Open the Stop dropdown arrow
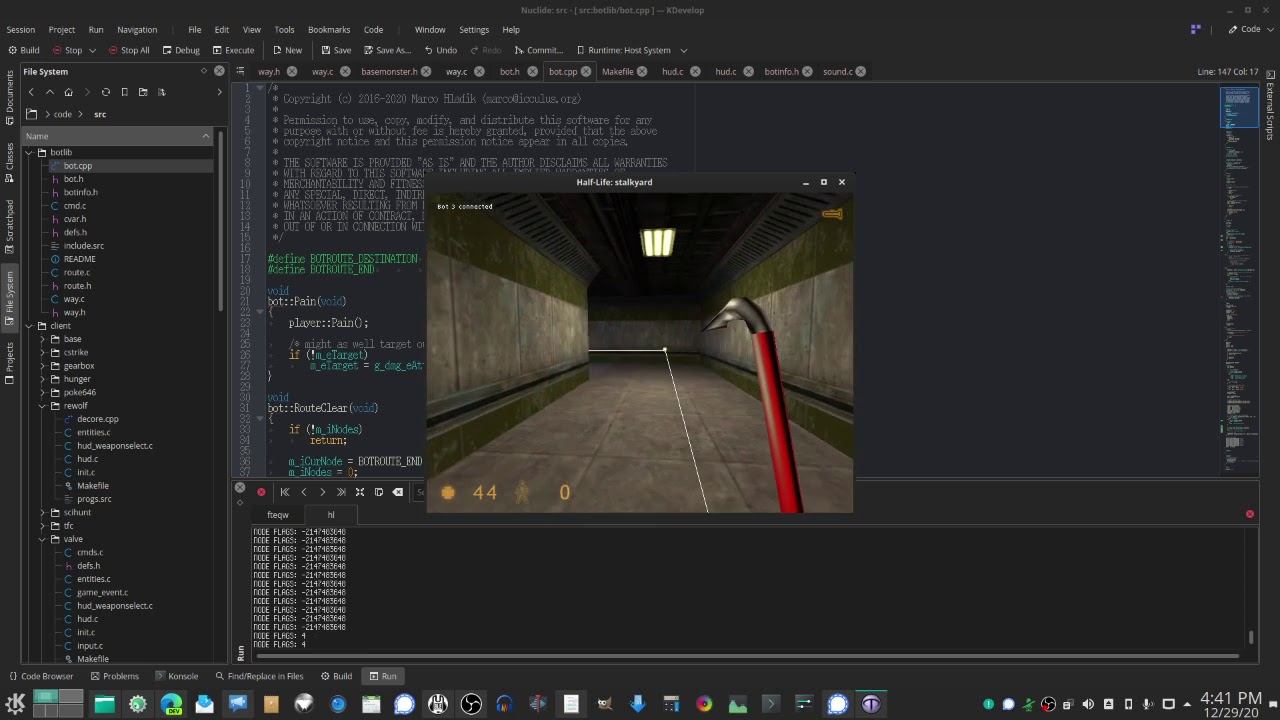 (93, 50)
